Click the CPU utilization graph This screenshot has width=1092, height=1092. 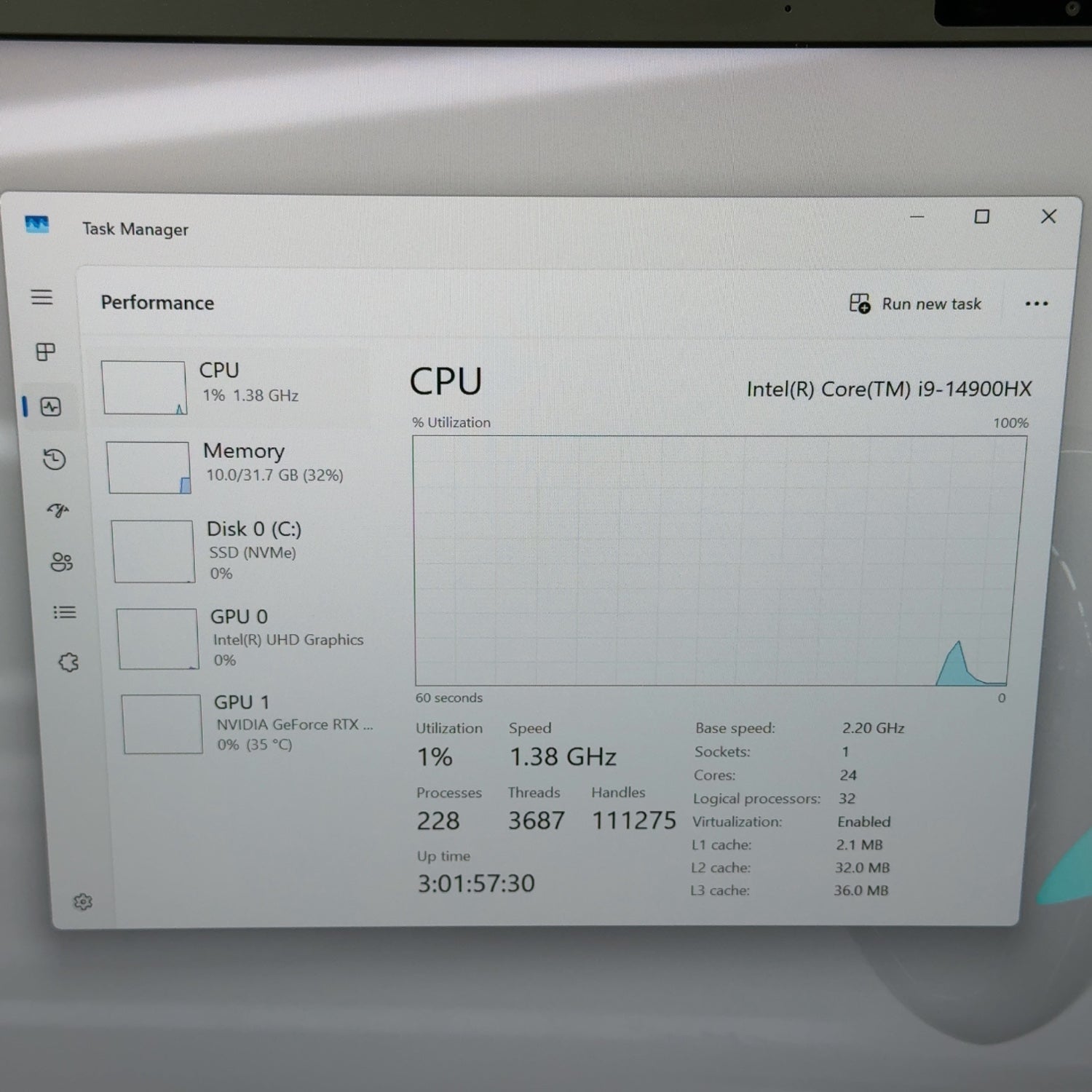[719, 561]
